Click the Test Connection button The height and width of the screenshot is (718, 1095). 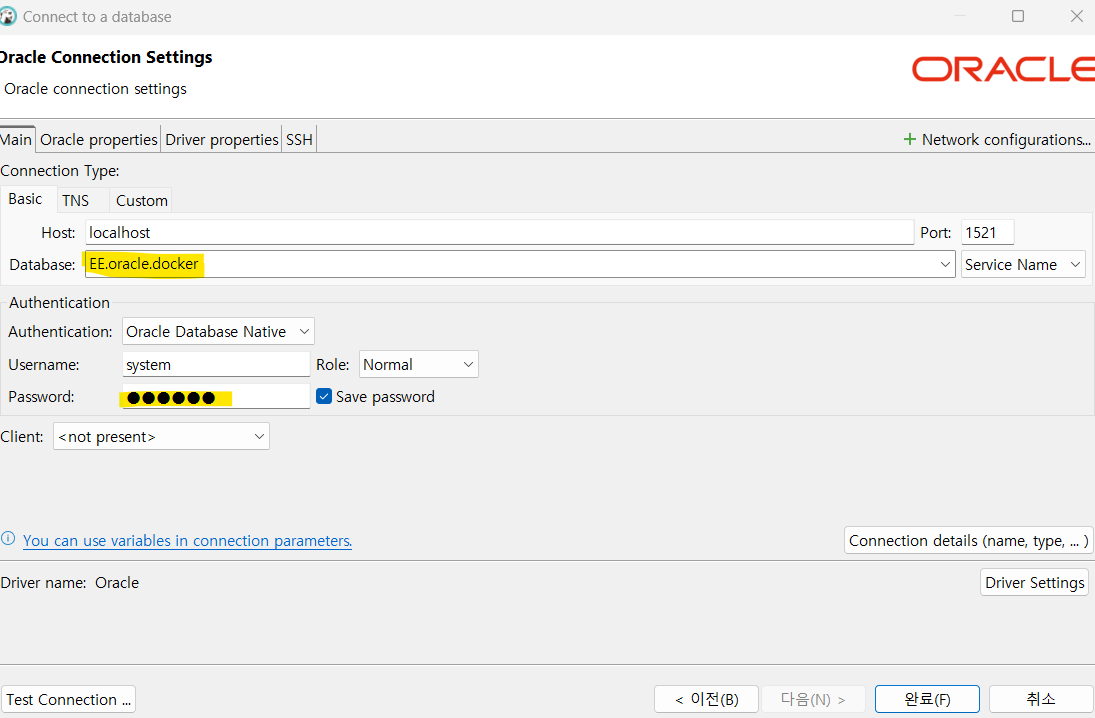pos(68,699)
